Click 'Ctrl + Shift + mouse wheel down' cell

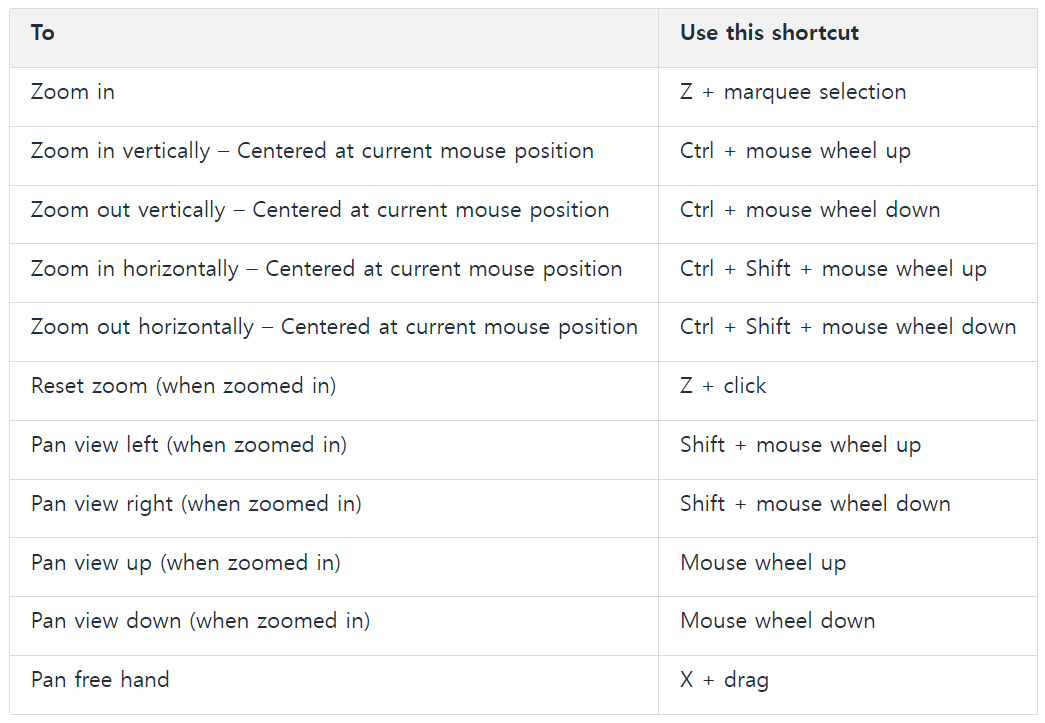pos(848,327)
